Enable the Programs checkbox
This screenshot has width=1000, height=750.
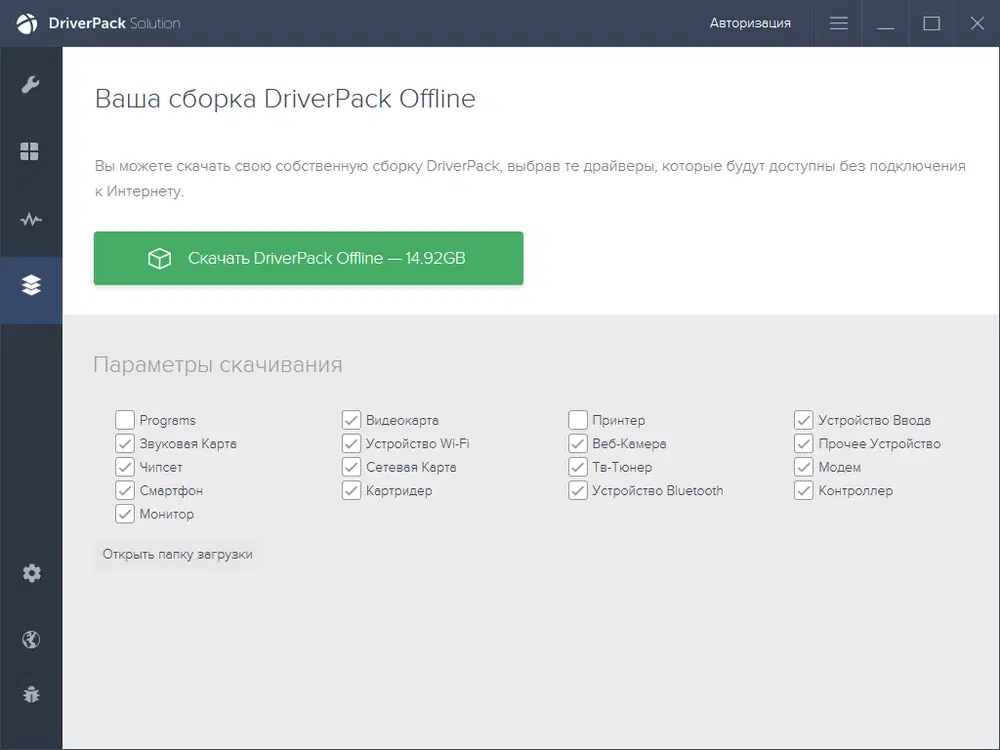click(x=125, y=420)
